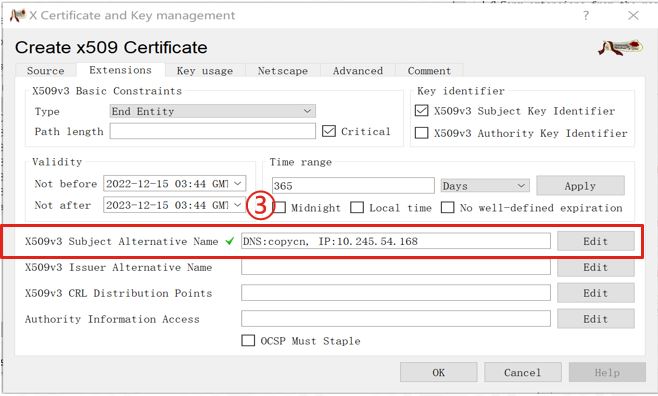The height and width of the screenshot is (396, 658).
Task: Click the XCA scroll logo at top right
Action: pos(620,47)
